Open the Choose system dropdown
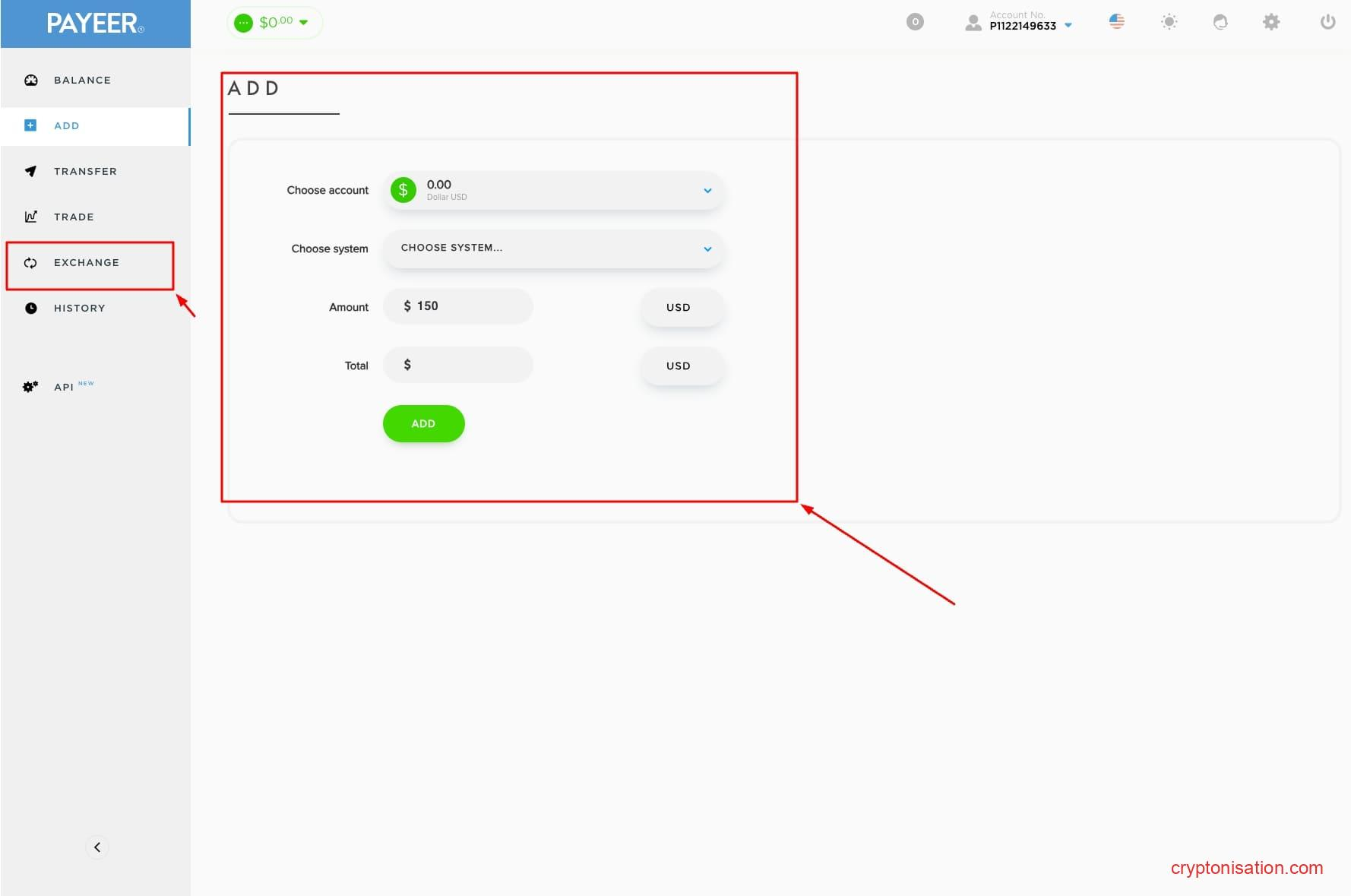The height and width of the screenshot is (896, 1351). [x=553, y=249]
